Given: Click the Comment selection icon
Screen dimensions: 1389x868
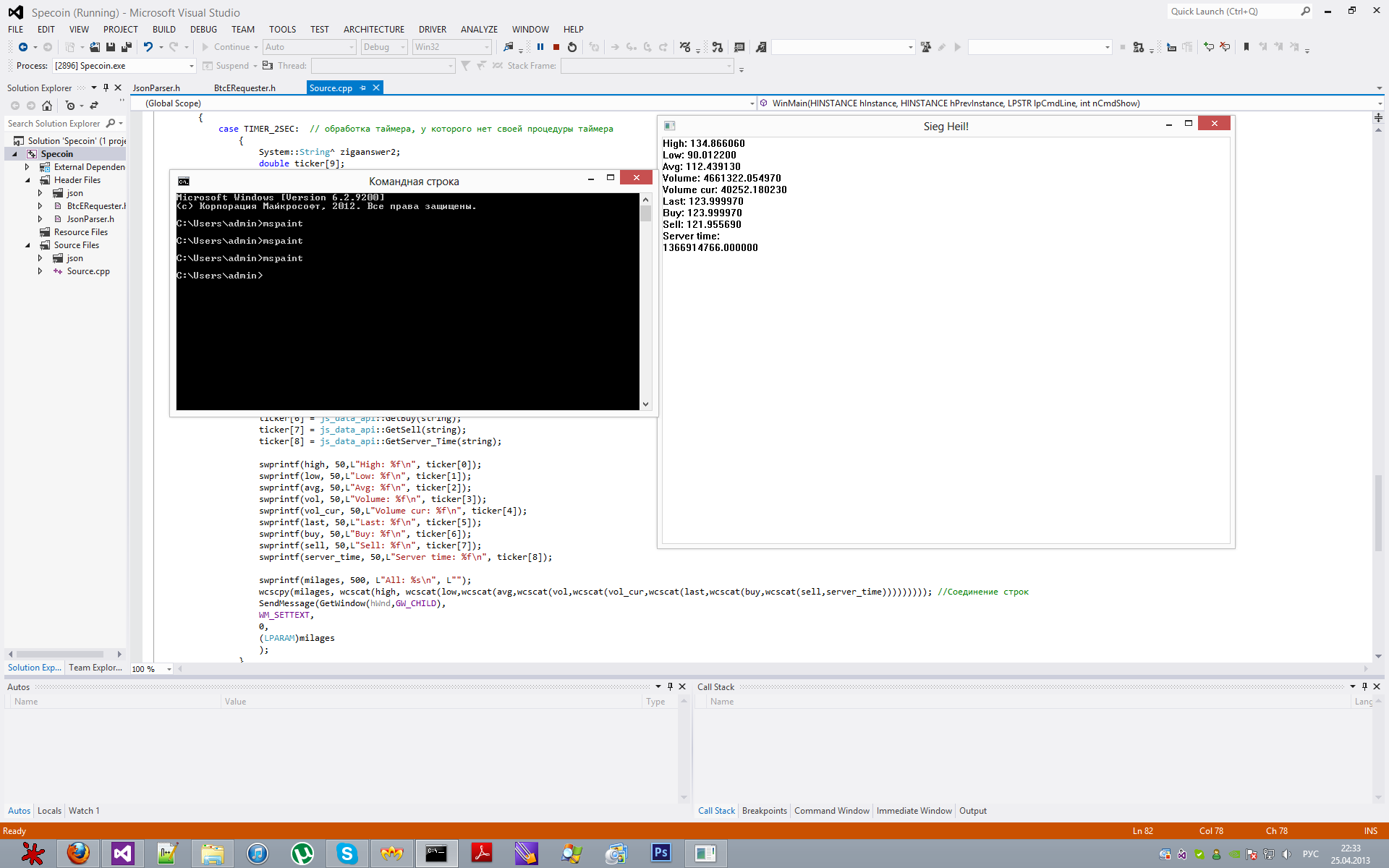Looking at the screenshot, I should point(1209,47).
